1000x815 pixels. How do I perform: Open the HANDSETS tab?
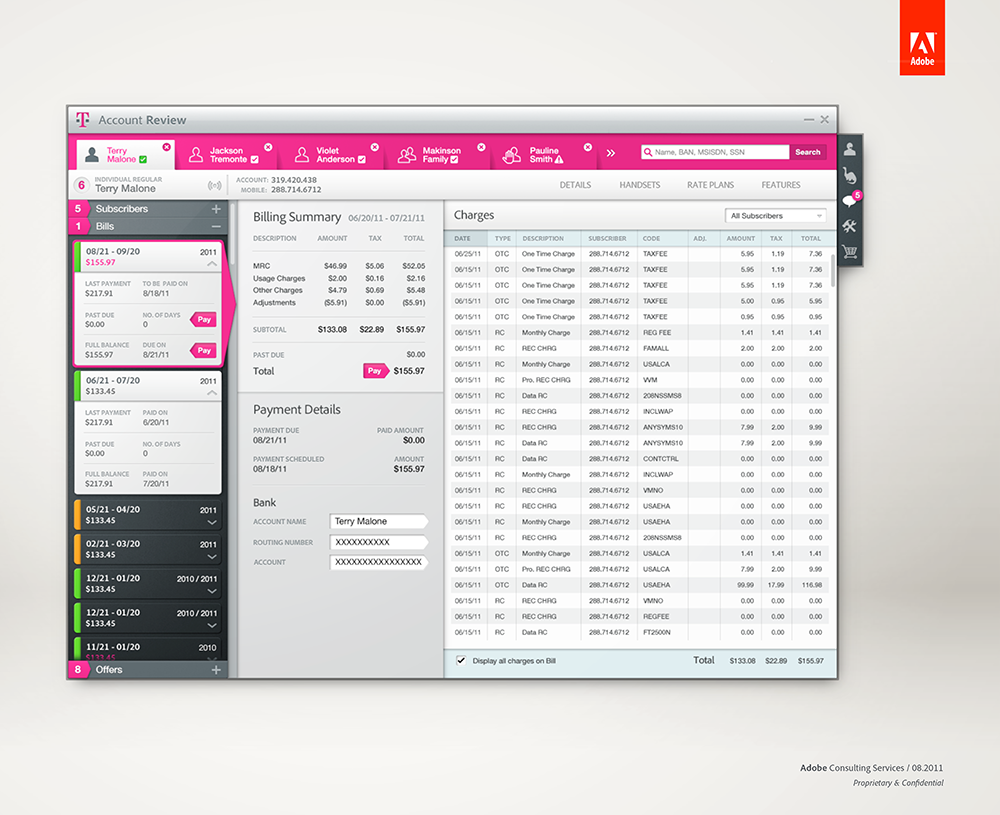click(640, 185)
